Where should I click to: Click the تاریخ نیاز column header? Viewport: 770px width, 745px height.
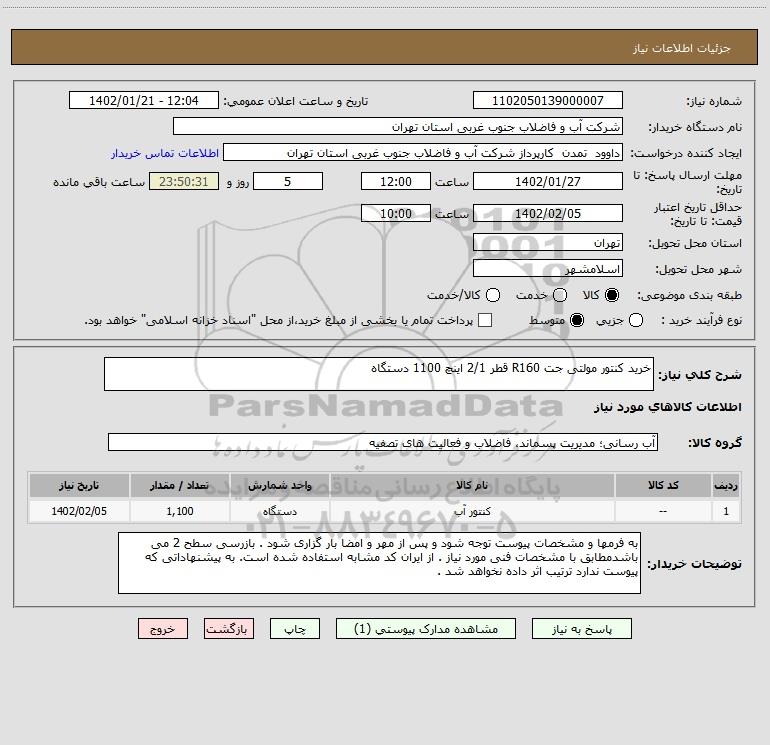pyautogui.click(x=79, y=485)
